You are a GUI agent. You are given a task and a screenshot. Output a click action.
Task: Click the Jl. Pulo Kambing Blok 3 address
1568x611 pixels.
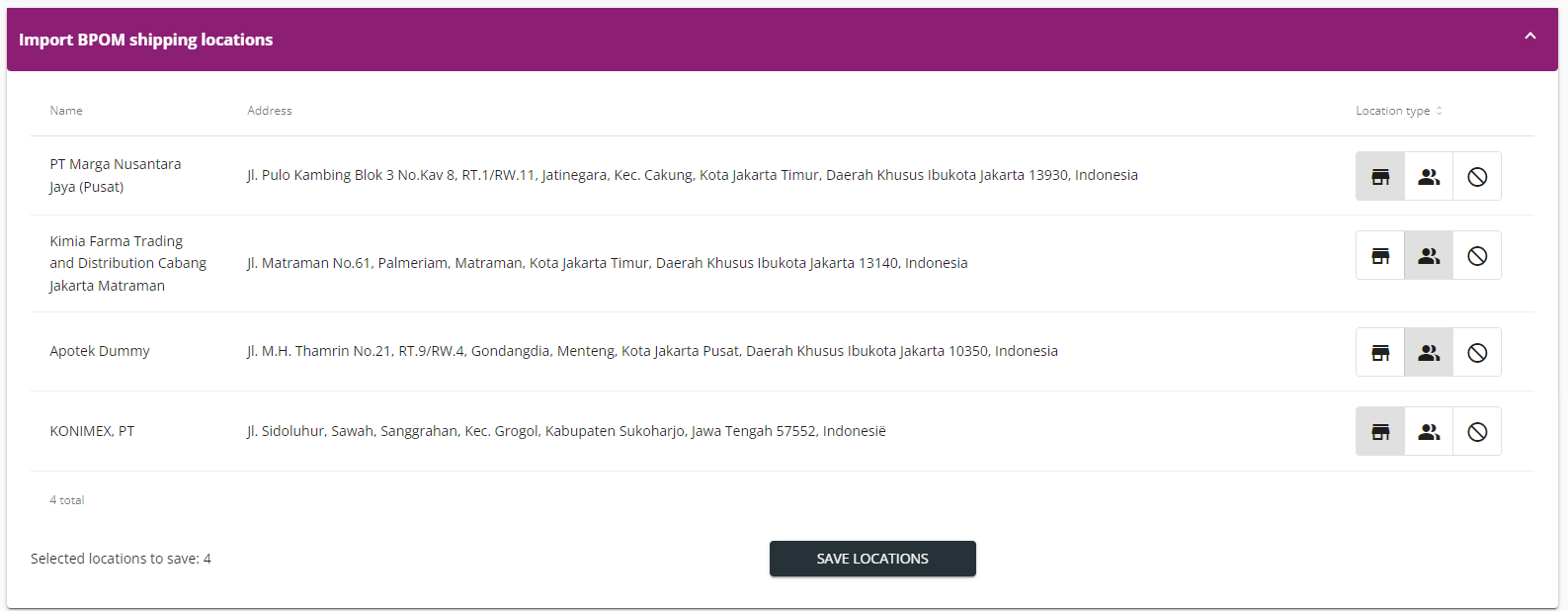pos(692,175)
